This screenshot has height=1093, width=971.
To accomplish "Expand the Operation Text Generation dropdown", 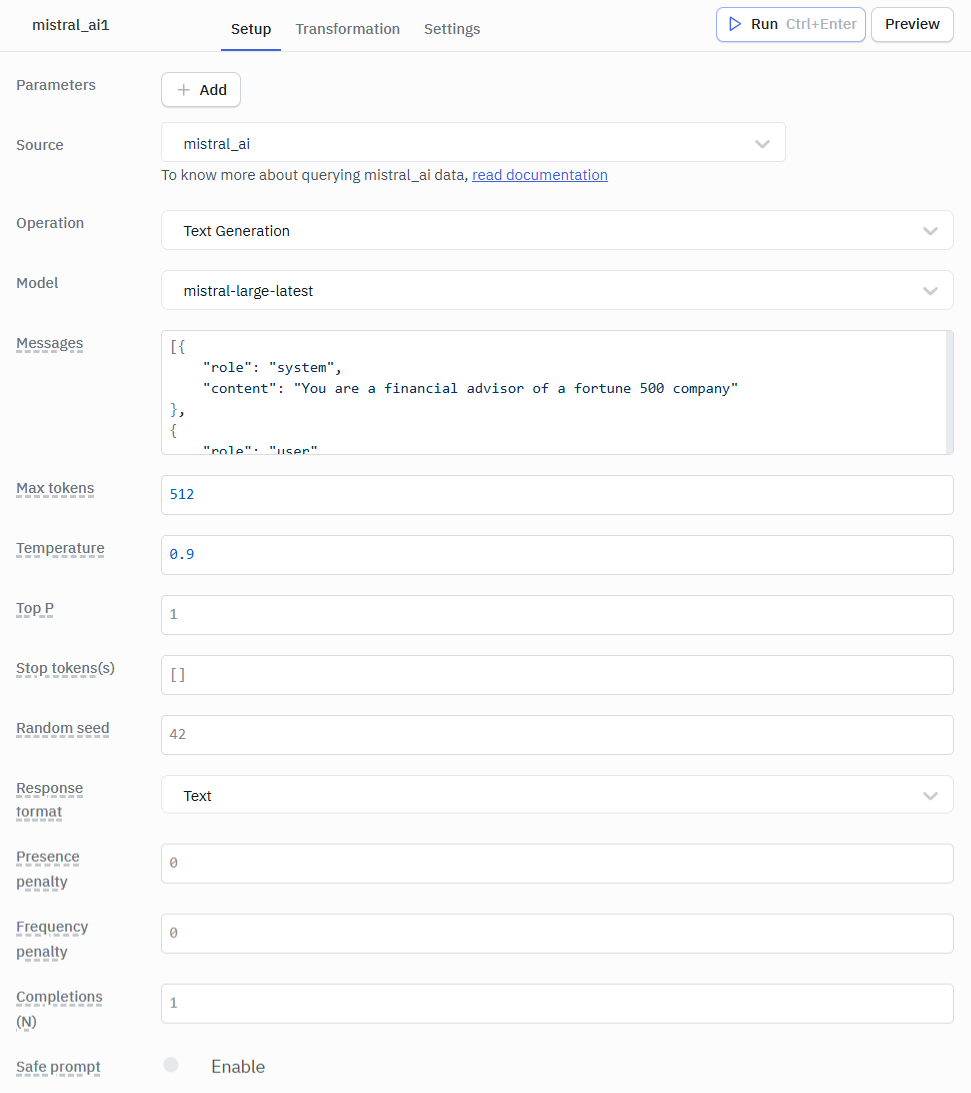I will point(557,231).
